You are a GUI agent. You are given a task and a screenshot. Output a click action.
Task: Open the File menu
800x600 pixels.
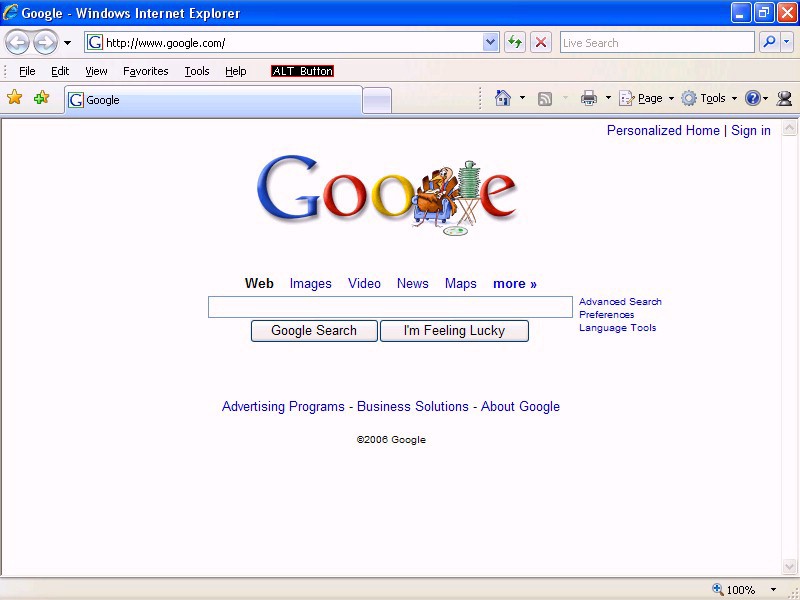(x=27, y=71)
